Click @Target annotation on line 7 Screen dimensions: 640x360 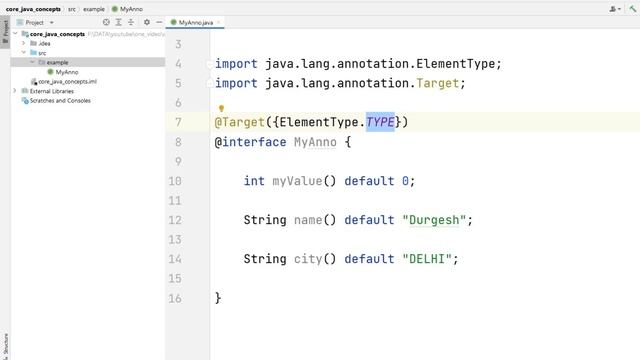[240, 122]
